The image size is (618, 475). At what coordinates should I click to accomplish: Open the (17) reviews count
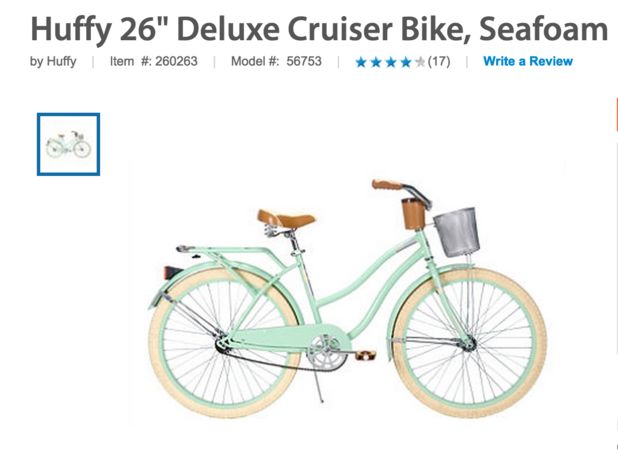(x=439, y=61)
